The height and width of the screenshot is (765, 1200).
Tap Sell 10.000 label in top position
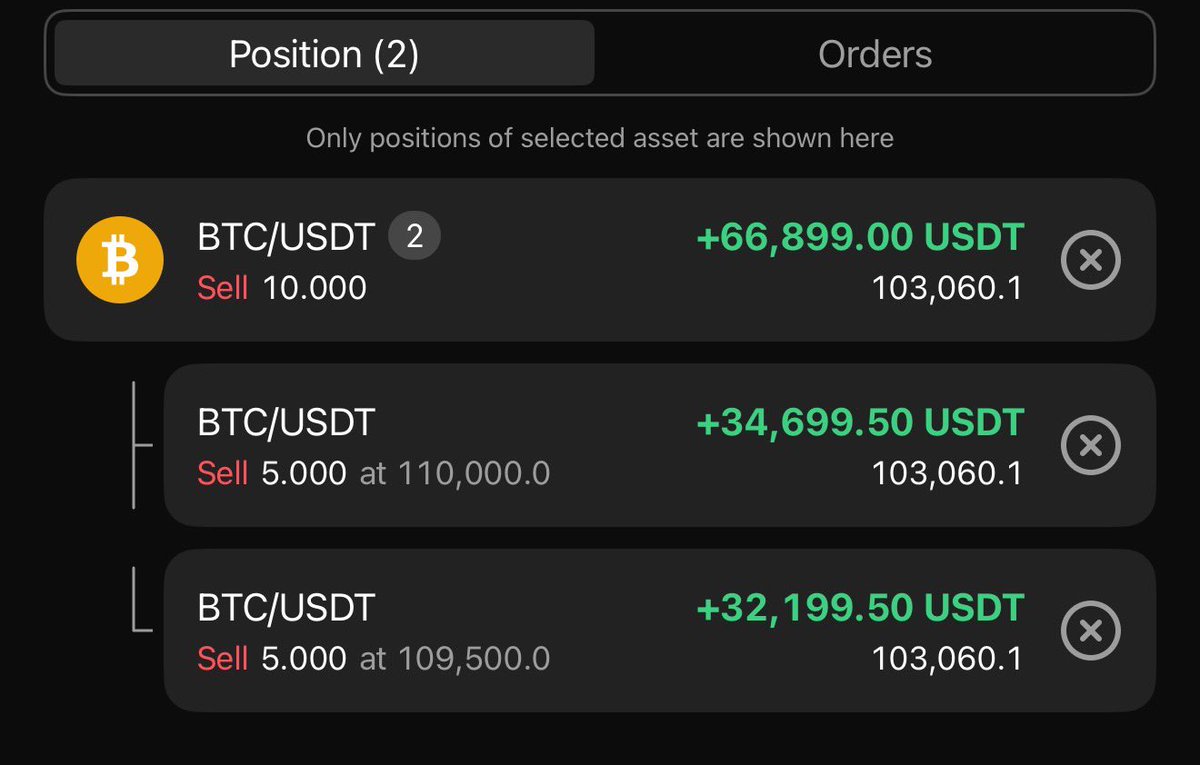[x=282, y=288]
